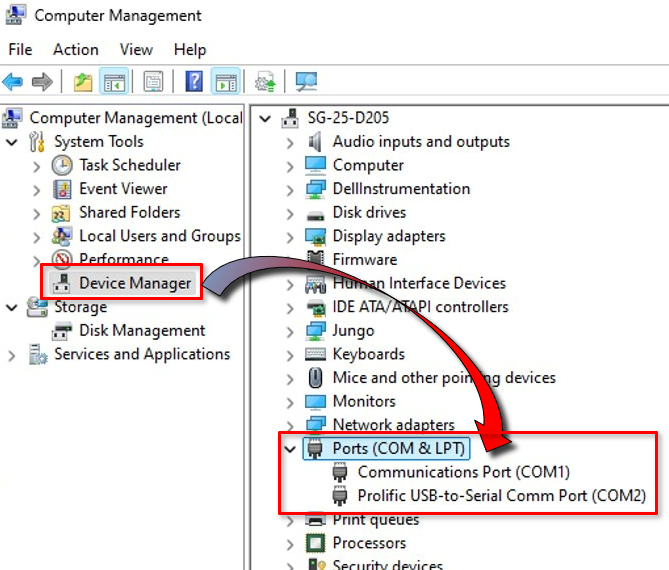The image size is (669, 570).
Task: Toggle Show/Hide Console Tree toolbar button
Action: [114, 81]
